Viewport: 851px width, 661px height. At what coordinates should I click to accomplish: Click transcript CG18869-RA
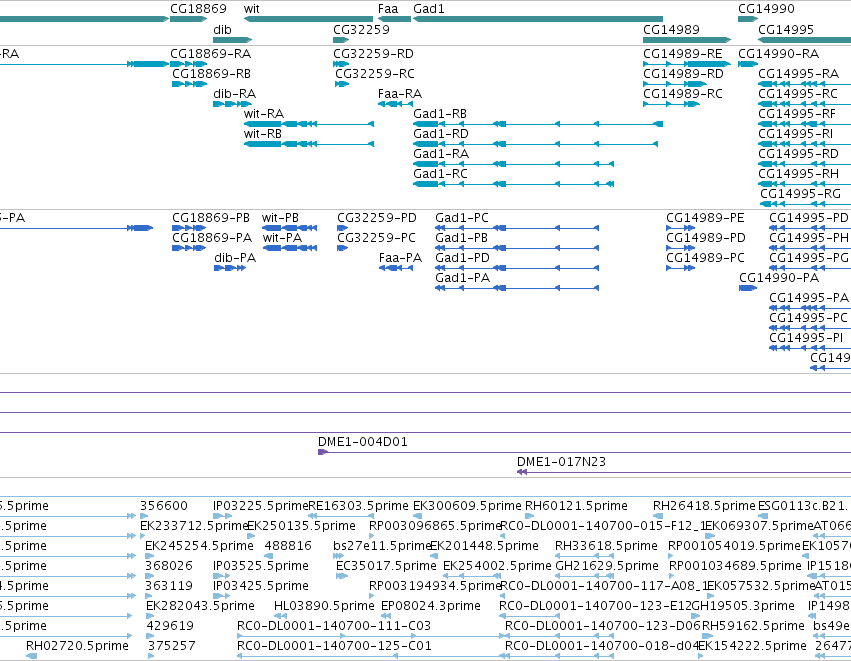pyautogui.click(x=188, y=64)
